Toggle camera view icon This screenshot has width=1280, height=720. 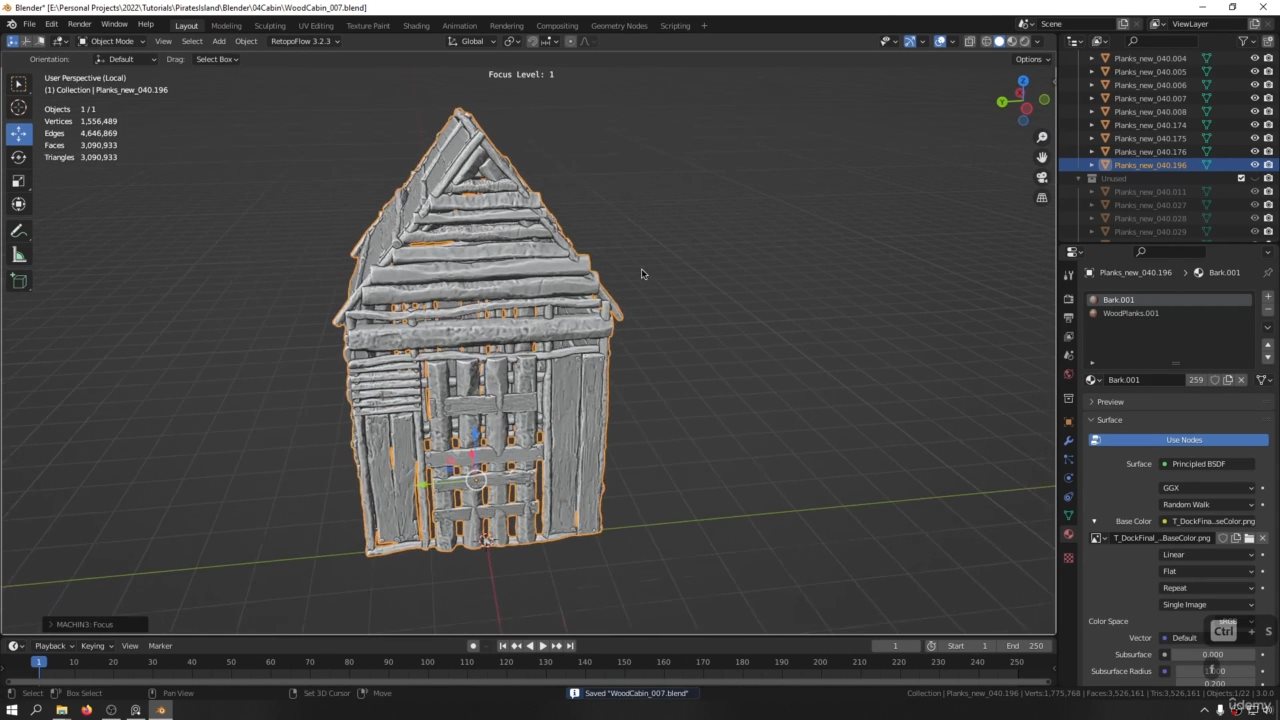pos(1042,177)
